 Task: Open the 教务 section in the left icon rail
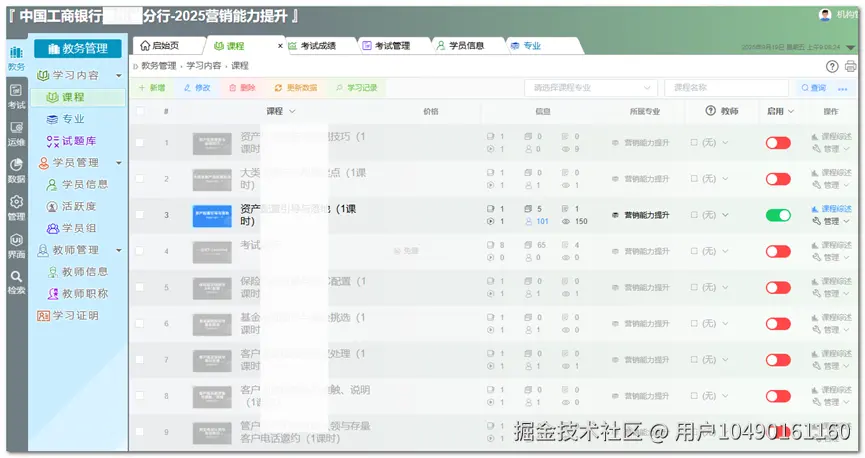pos(17,58)
